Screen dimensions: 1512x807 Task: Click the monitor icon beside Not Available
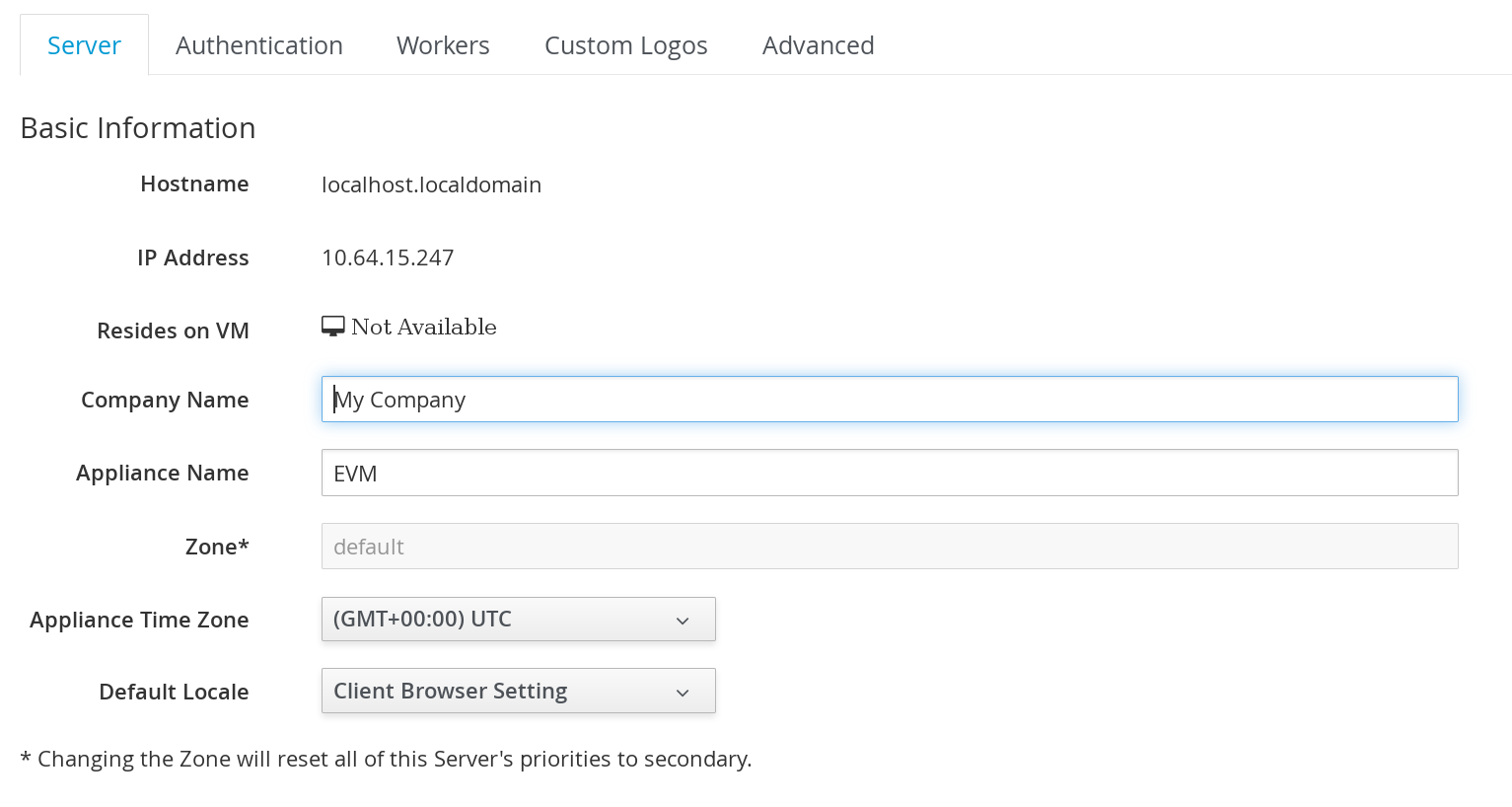332,327
